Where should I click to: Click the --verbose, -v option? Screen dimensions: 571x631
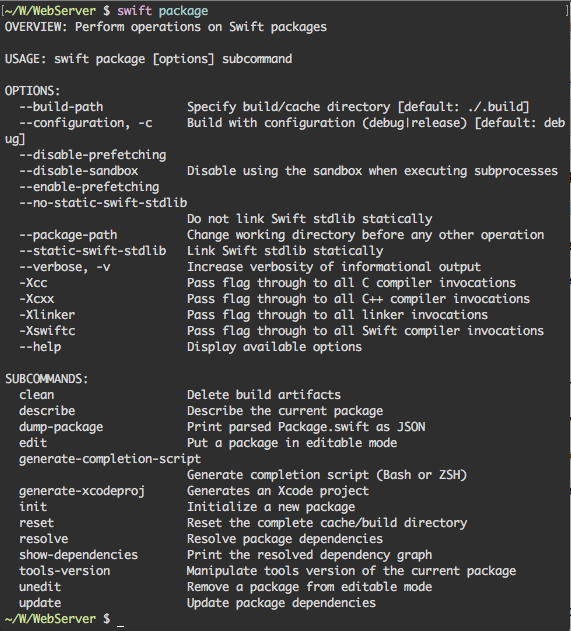(x=64, y=267)
